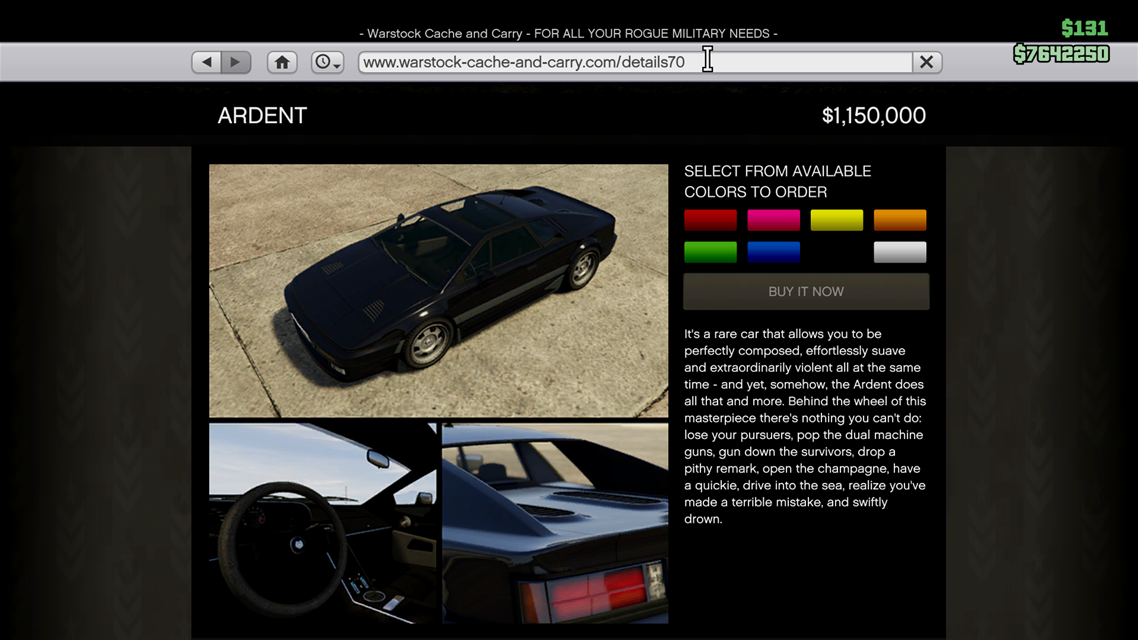
Task: Open the browsing history clock dropdown
Action: tap(327, 62)
